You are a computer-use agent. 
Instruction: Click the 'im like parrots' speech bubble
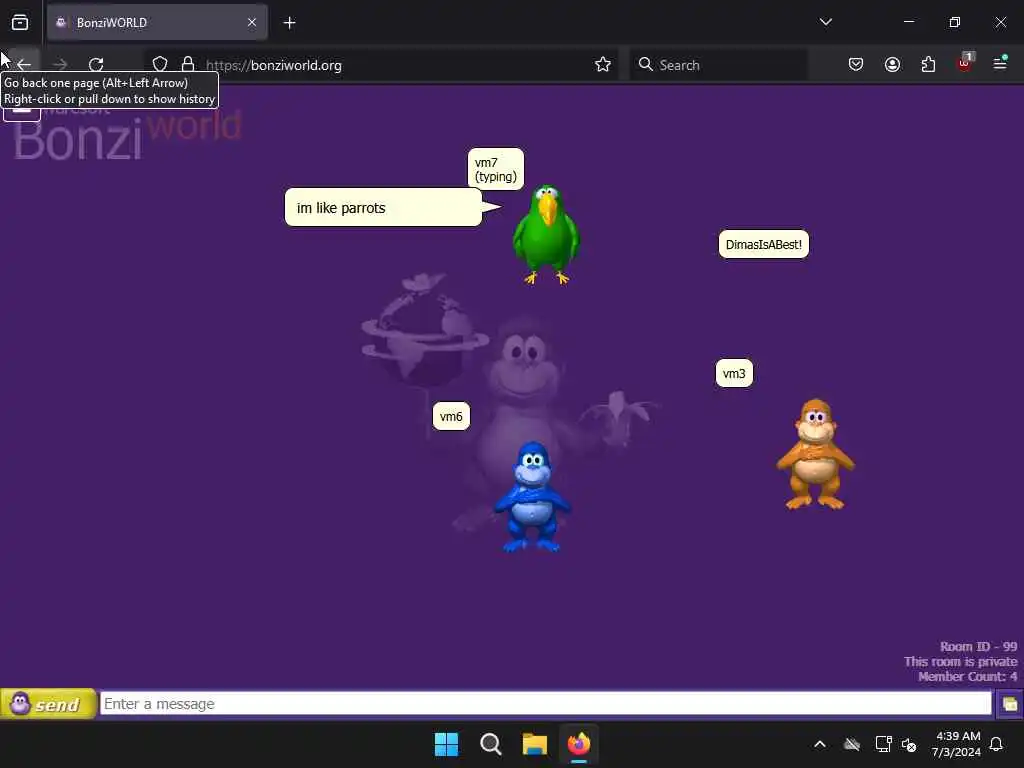click(383, 208)
